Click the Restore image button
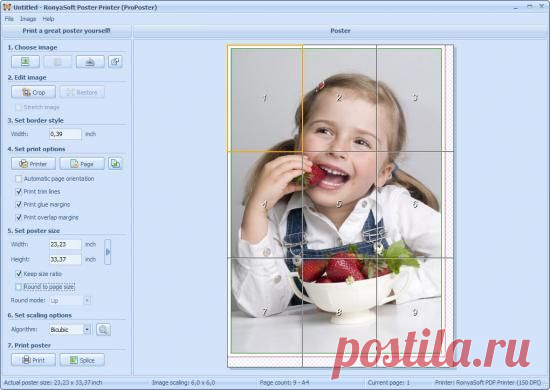This screenshot has height=390, width=550. tap(82, 92)
